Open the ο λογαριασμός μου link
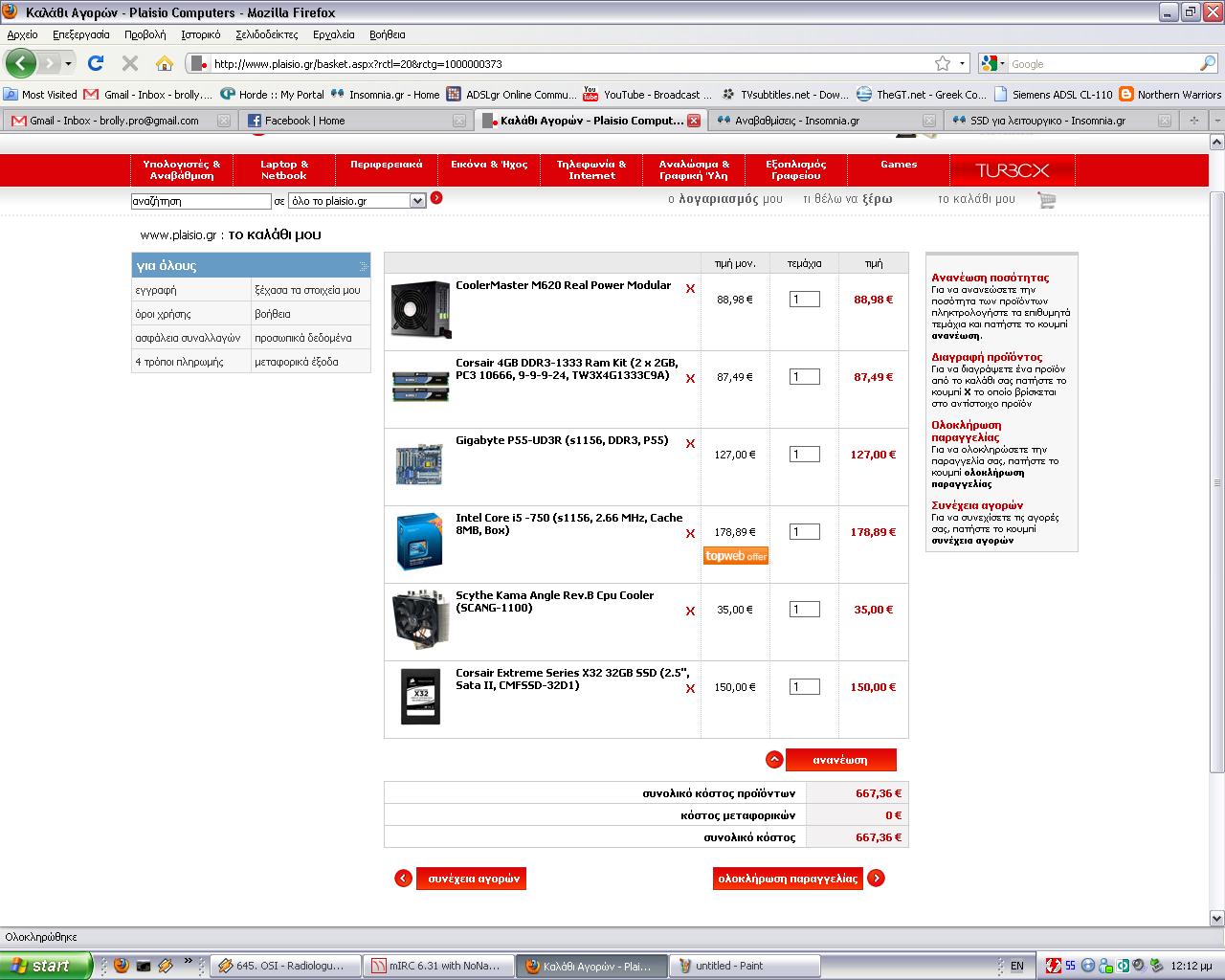Viewport: 1225px width, 980px height. [x=724, y=199]
